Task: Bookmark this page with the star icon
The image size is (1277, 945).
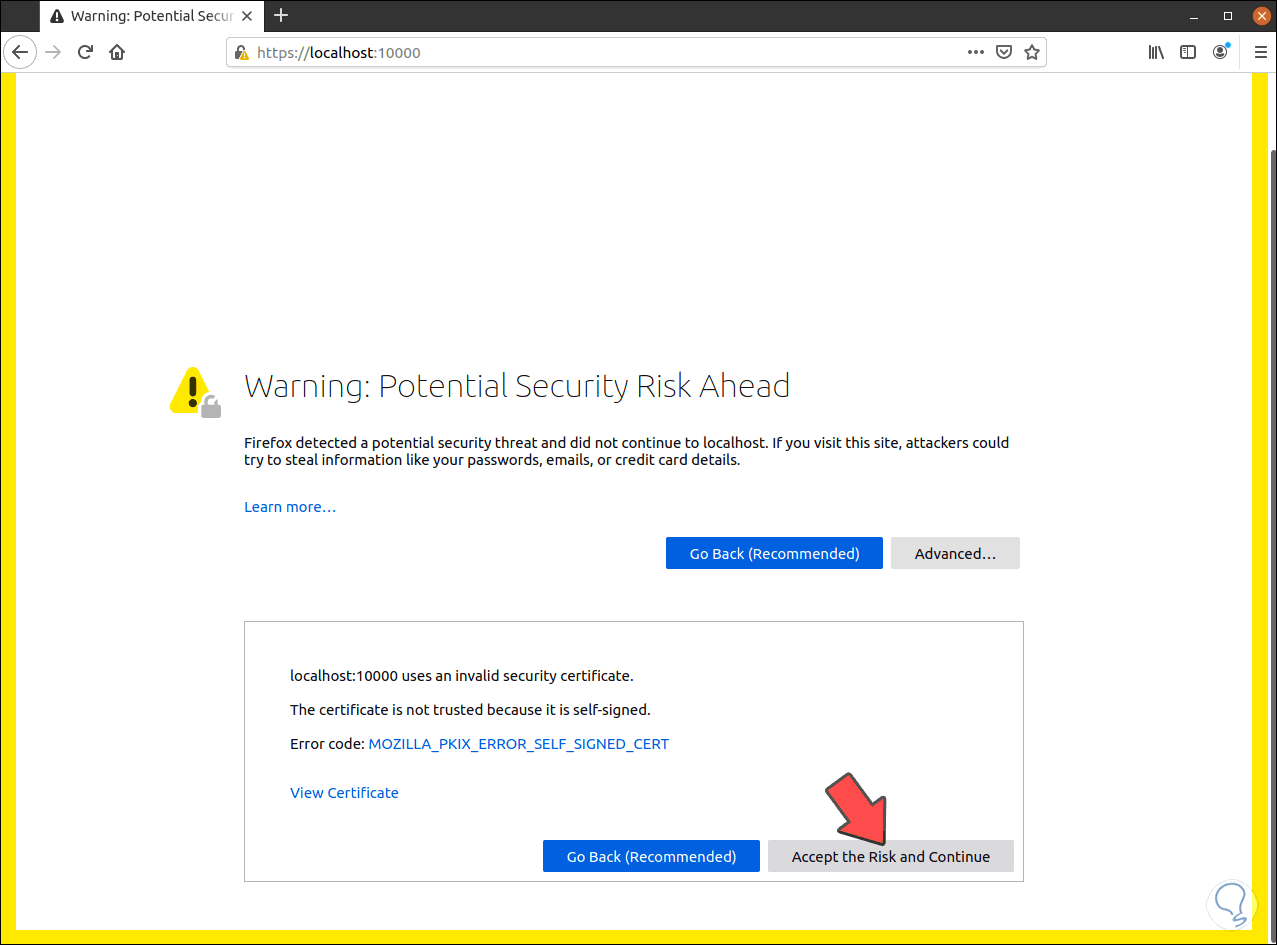Action: pyautogui.click(x=1032, y=52)
